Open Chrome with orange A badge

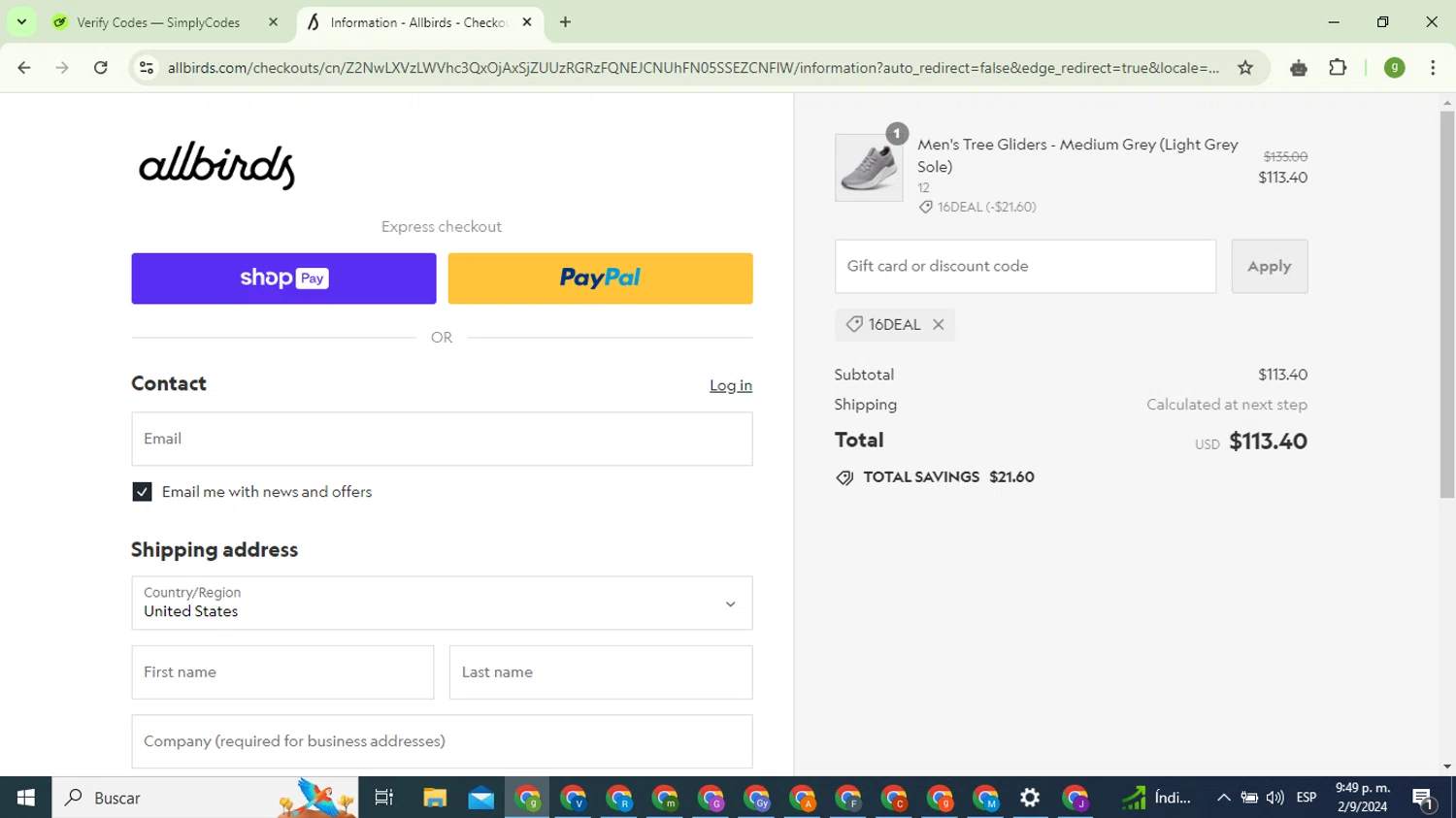(x=803, y=798)
